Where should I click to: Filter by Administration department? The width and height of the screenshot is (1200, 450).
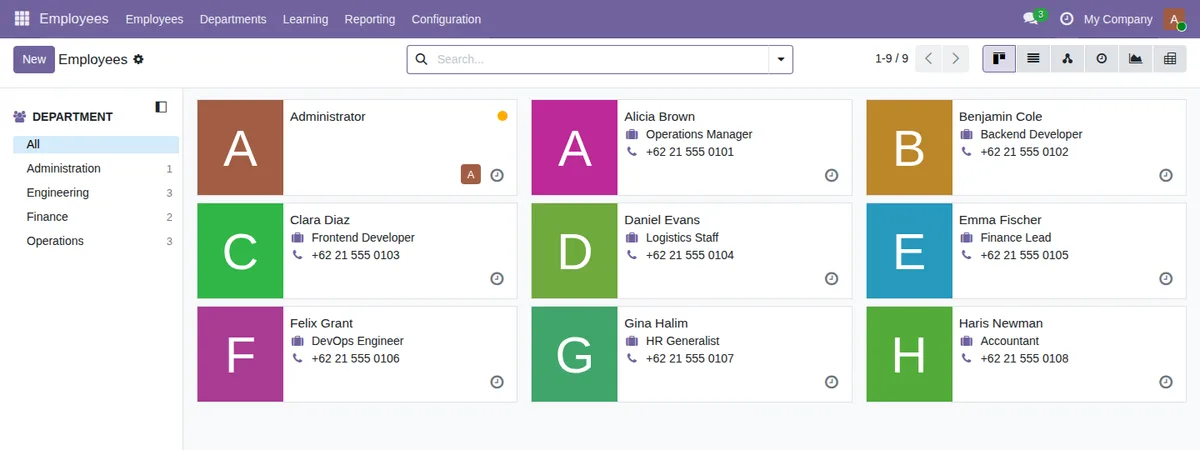click(x=96, y=169)
